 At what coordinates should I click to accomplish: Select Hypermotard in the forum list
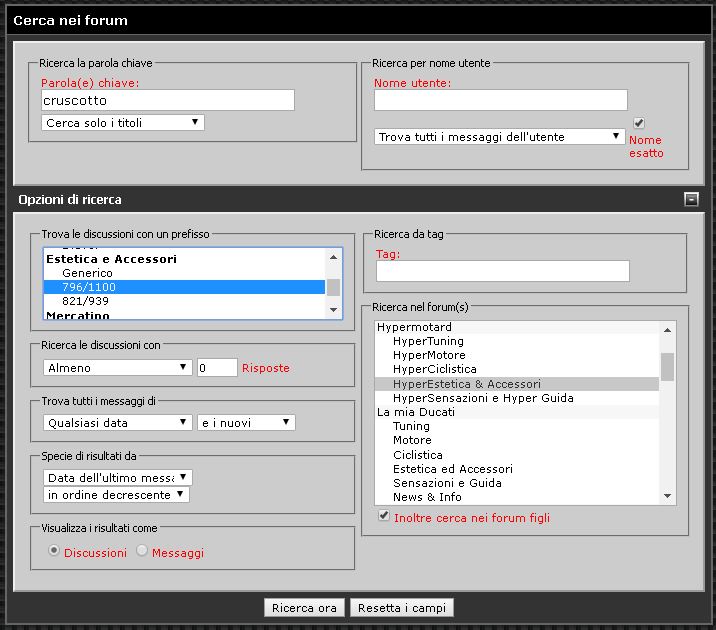(x=517, y=327)
